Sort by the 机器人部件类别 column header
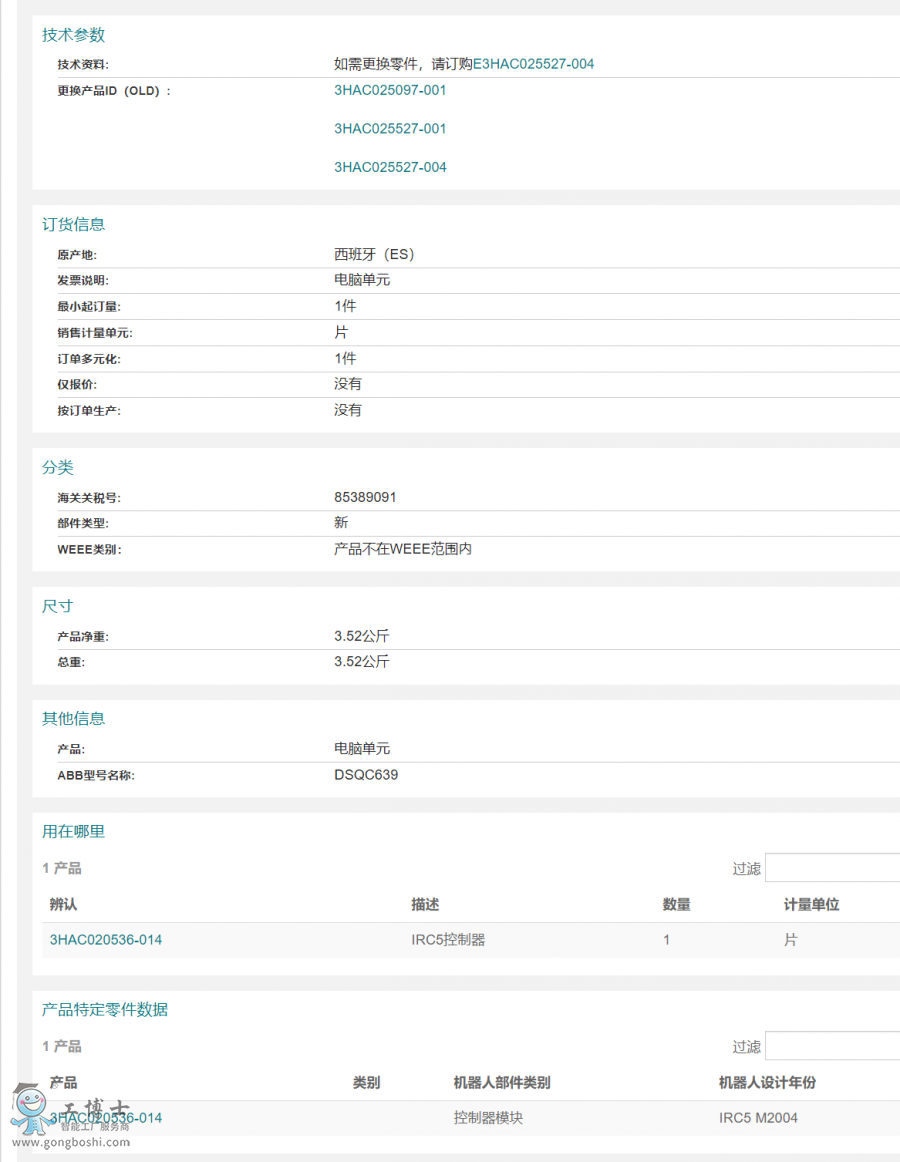This screenshot has height=1162, width=900. [502, 1083]
